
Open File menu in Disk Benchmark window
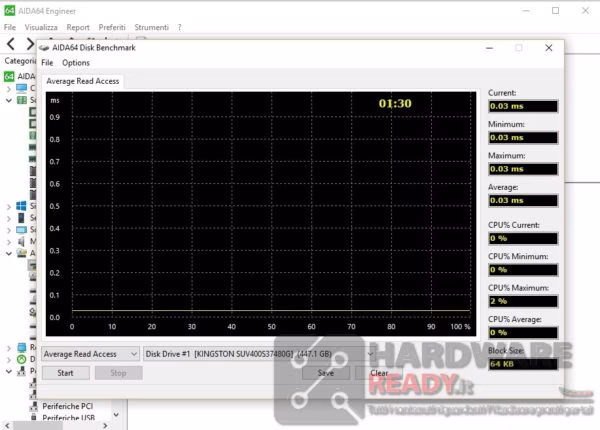point(47,63)
